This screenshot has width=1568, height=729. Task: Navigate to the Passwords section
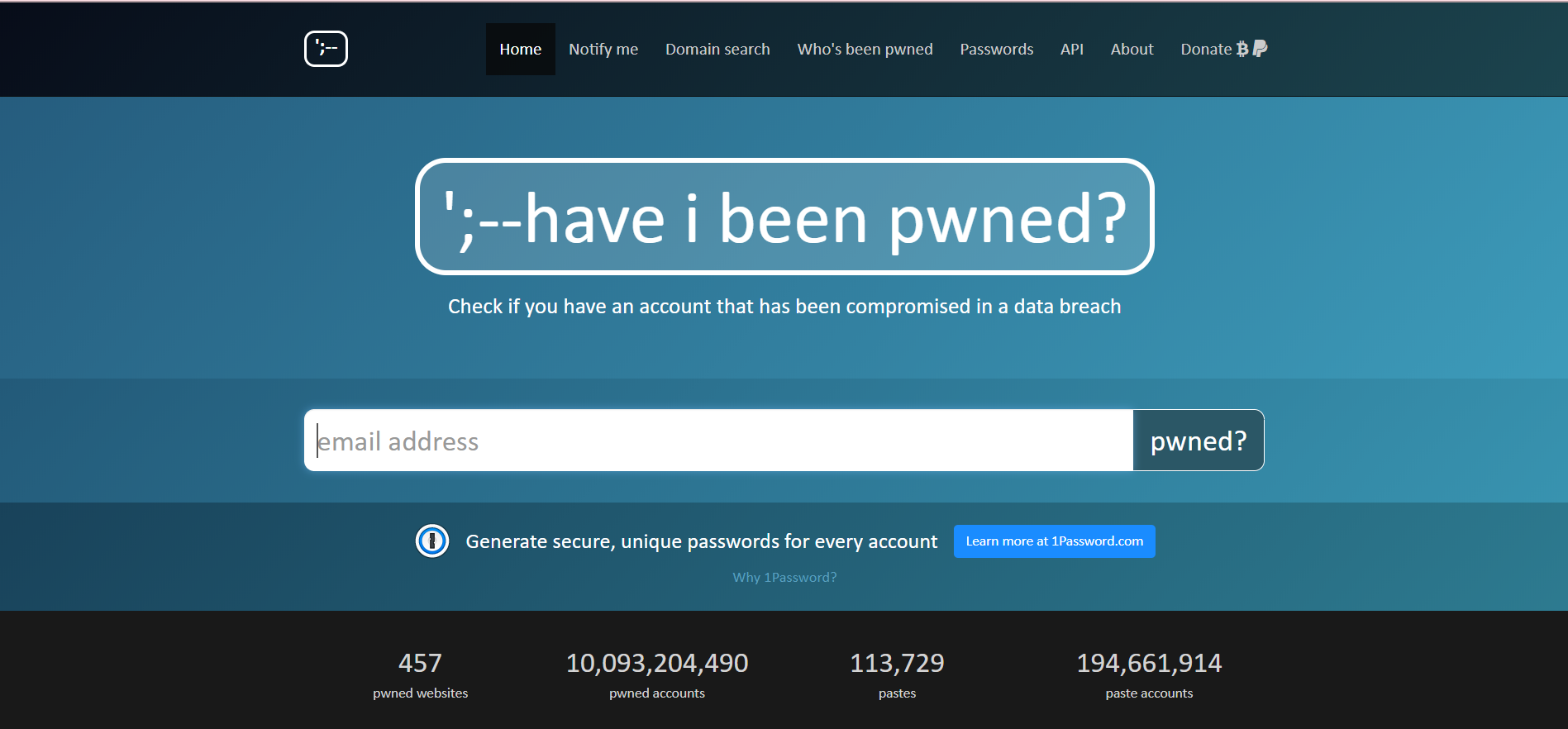click(996, 50)
